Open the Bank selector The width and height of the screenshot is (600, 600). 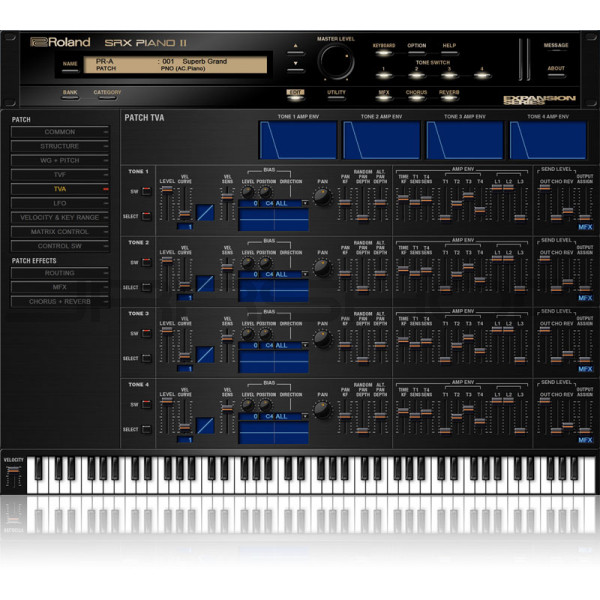pos(70,97)
